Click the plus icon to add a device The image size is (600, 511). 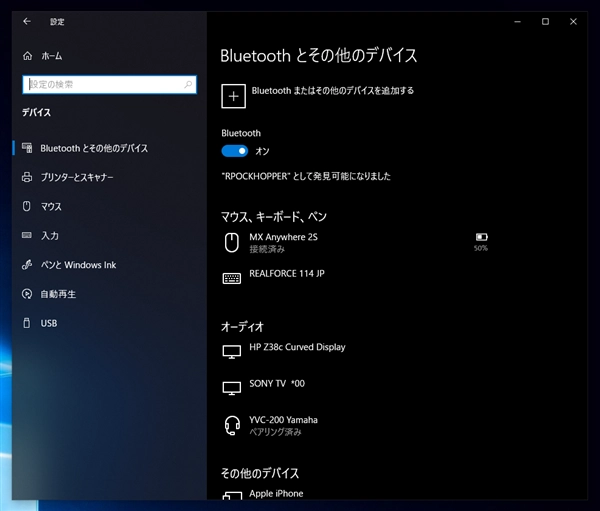click(233, 96)
